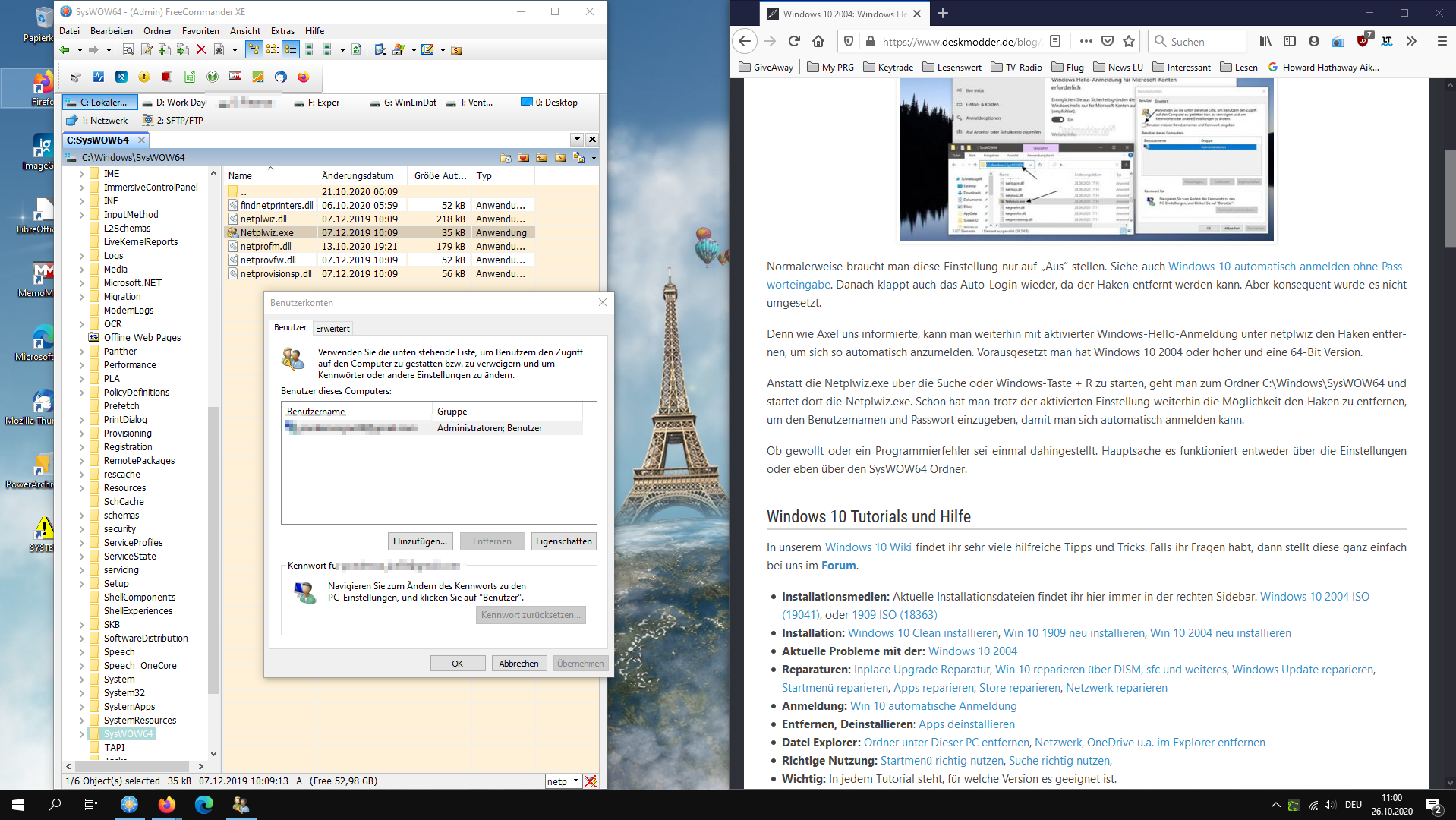Viewport: 1456px width, 820px height.
Task: Click OK in Benutzerkonten dialog
Action: 458,664
